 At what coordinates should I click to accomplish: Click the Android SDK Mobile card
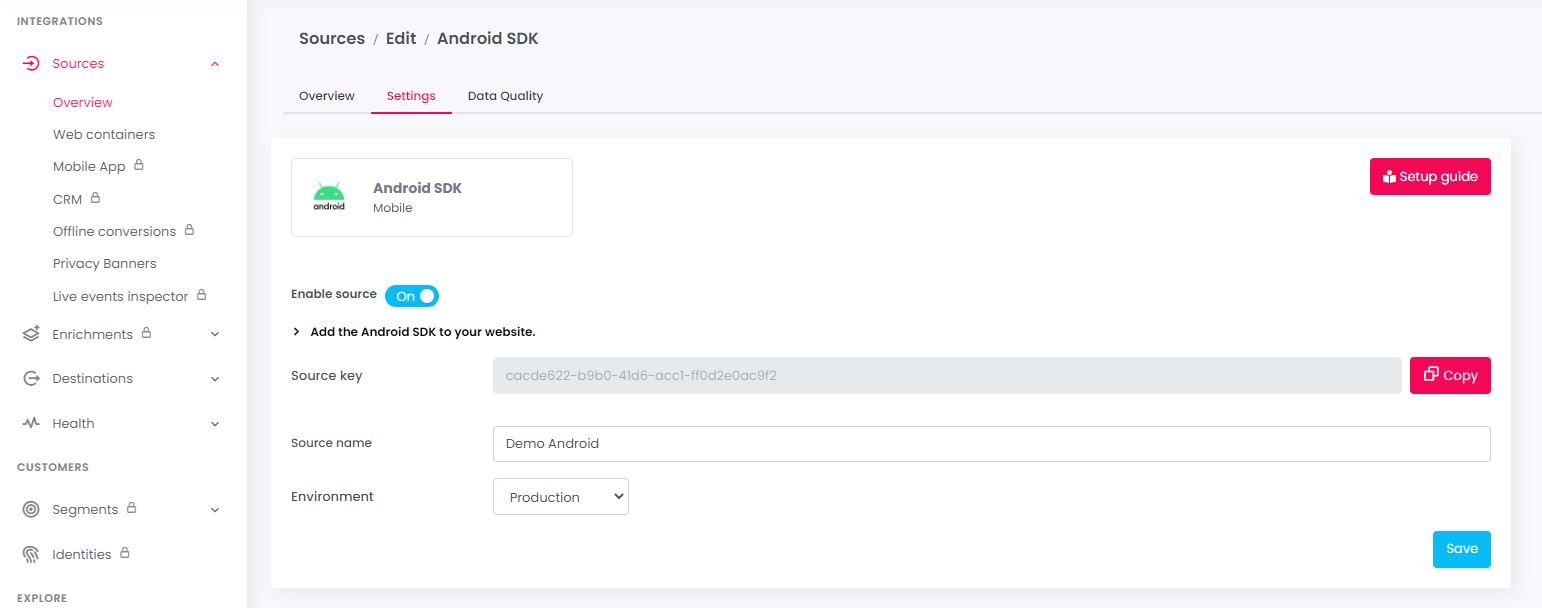pos(432,197)
